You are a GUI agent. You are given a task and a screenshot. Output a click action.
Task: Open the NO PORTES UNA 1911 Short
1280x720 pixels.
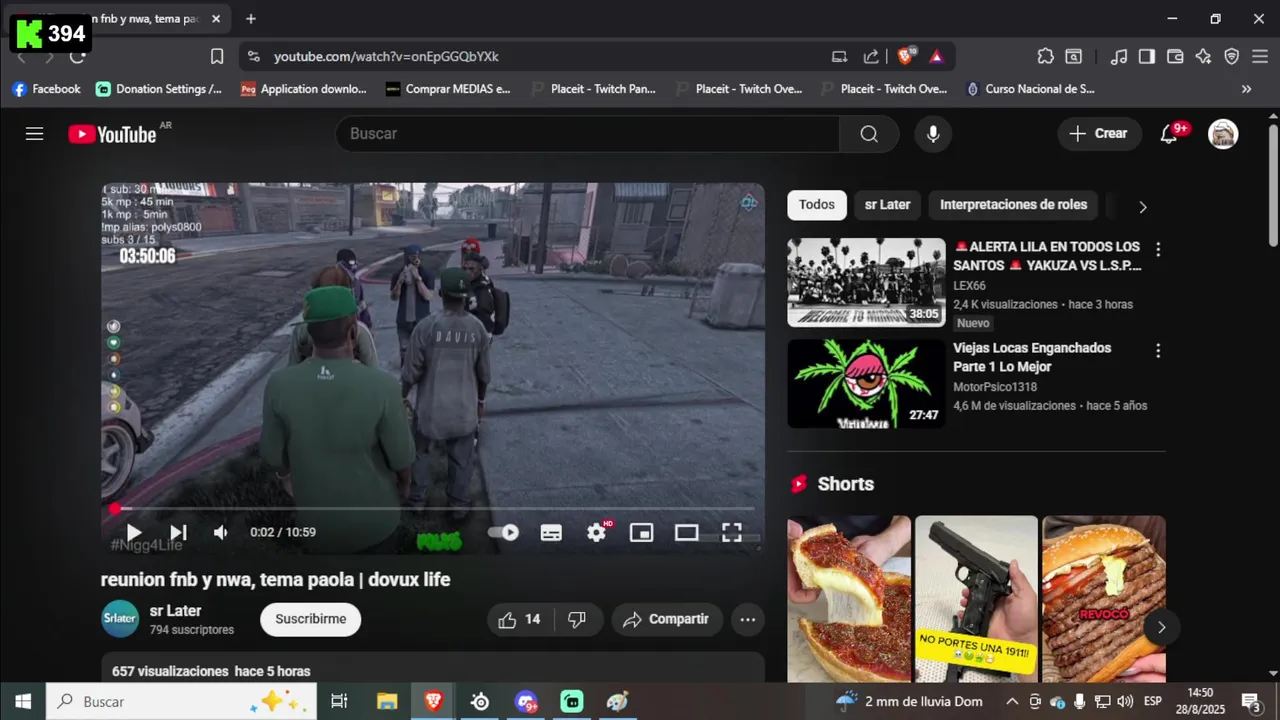(976, 599)
